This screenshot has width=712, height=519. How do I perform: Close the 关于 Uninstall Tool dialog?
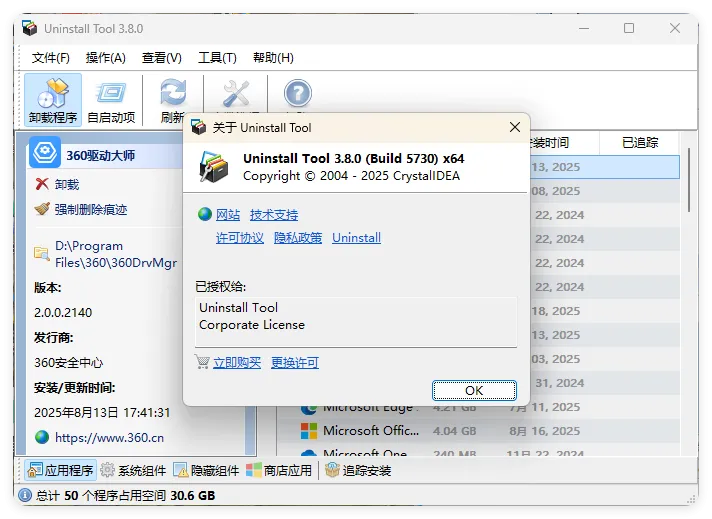[x=514, y=127]
